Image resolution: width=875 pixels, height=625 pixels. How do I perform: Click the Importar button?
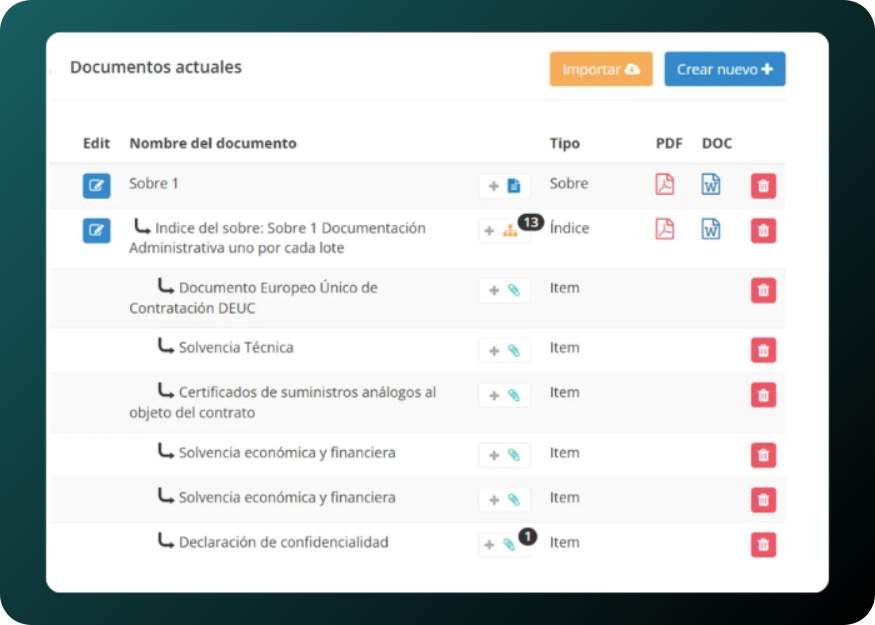pyautogui.click(x=600, y=69)
